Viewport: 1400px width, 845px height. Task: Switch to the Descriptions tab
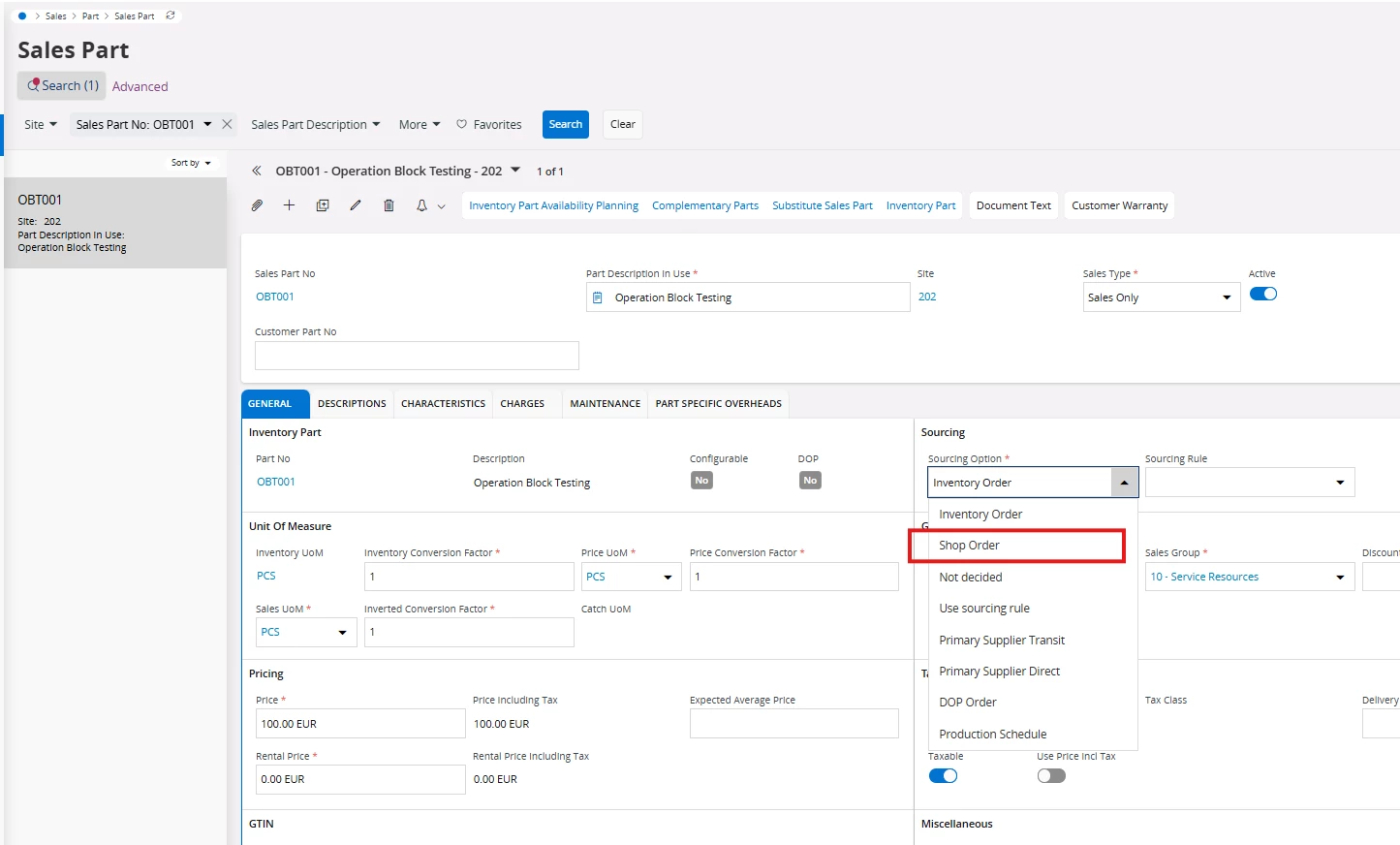click(x=352, y=403)
